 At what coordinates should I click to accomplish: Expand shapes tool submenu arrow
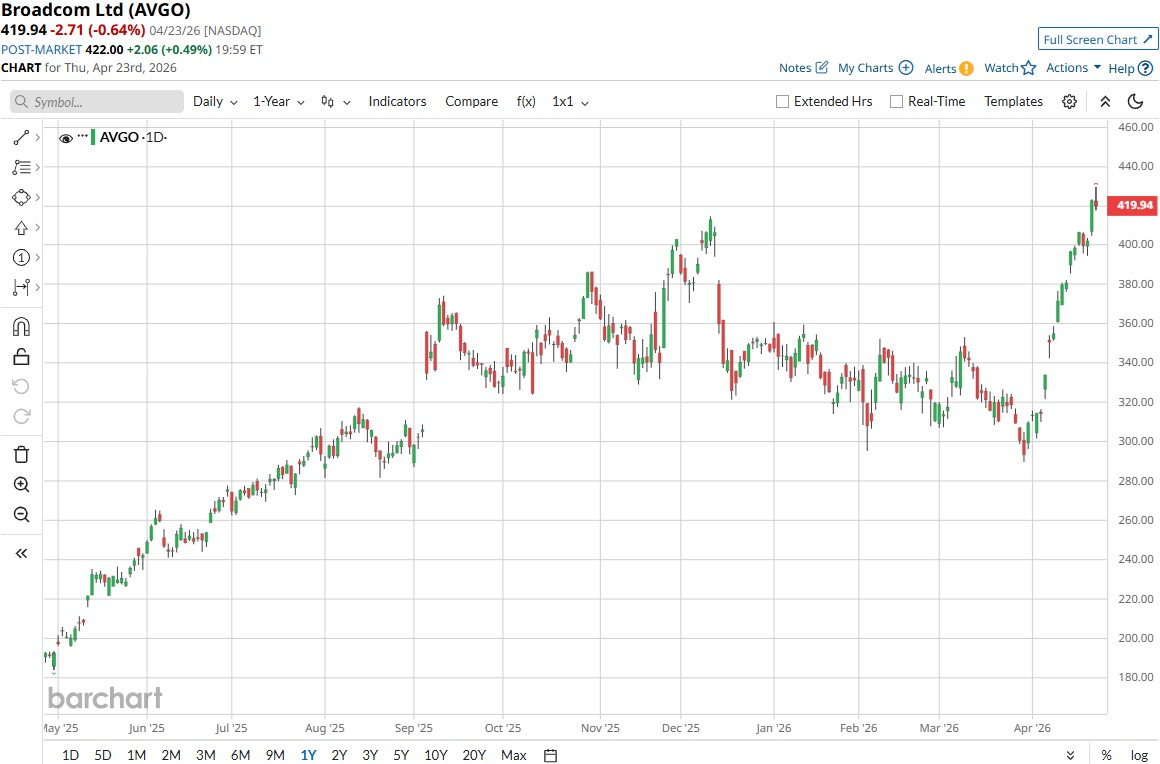[x=38, y=197]
